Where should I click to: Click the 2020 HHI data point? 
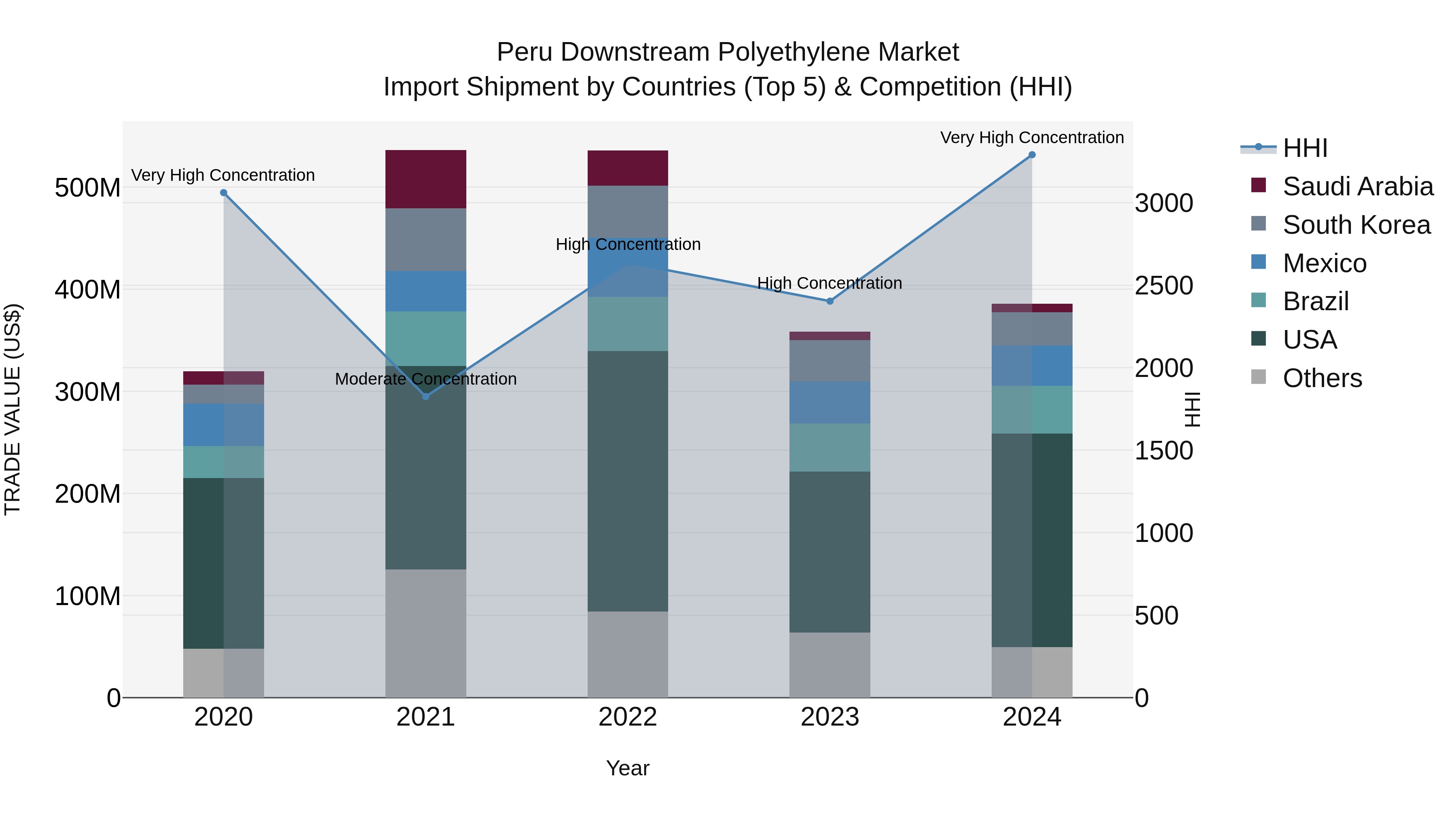click(x=224, y=193)
